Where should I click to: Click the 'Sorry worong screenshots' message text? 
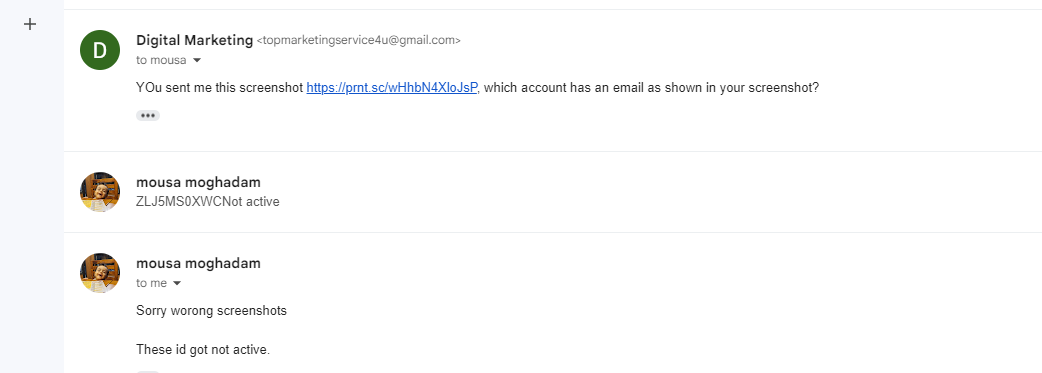pyautogui.click(x=211, y=311)
